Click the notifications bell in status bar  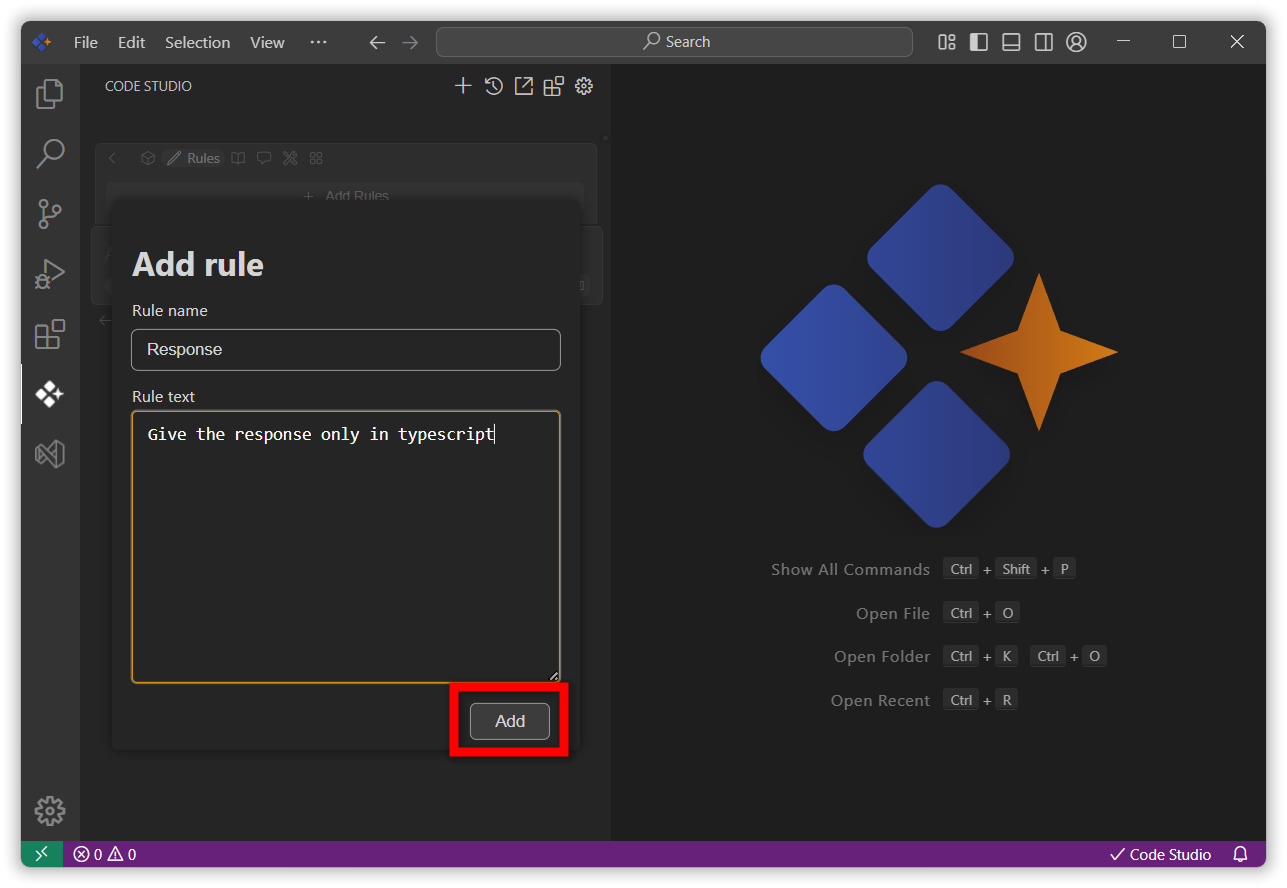[1240, 854]
